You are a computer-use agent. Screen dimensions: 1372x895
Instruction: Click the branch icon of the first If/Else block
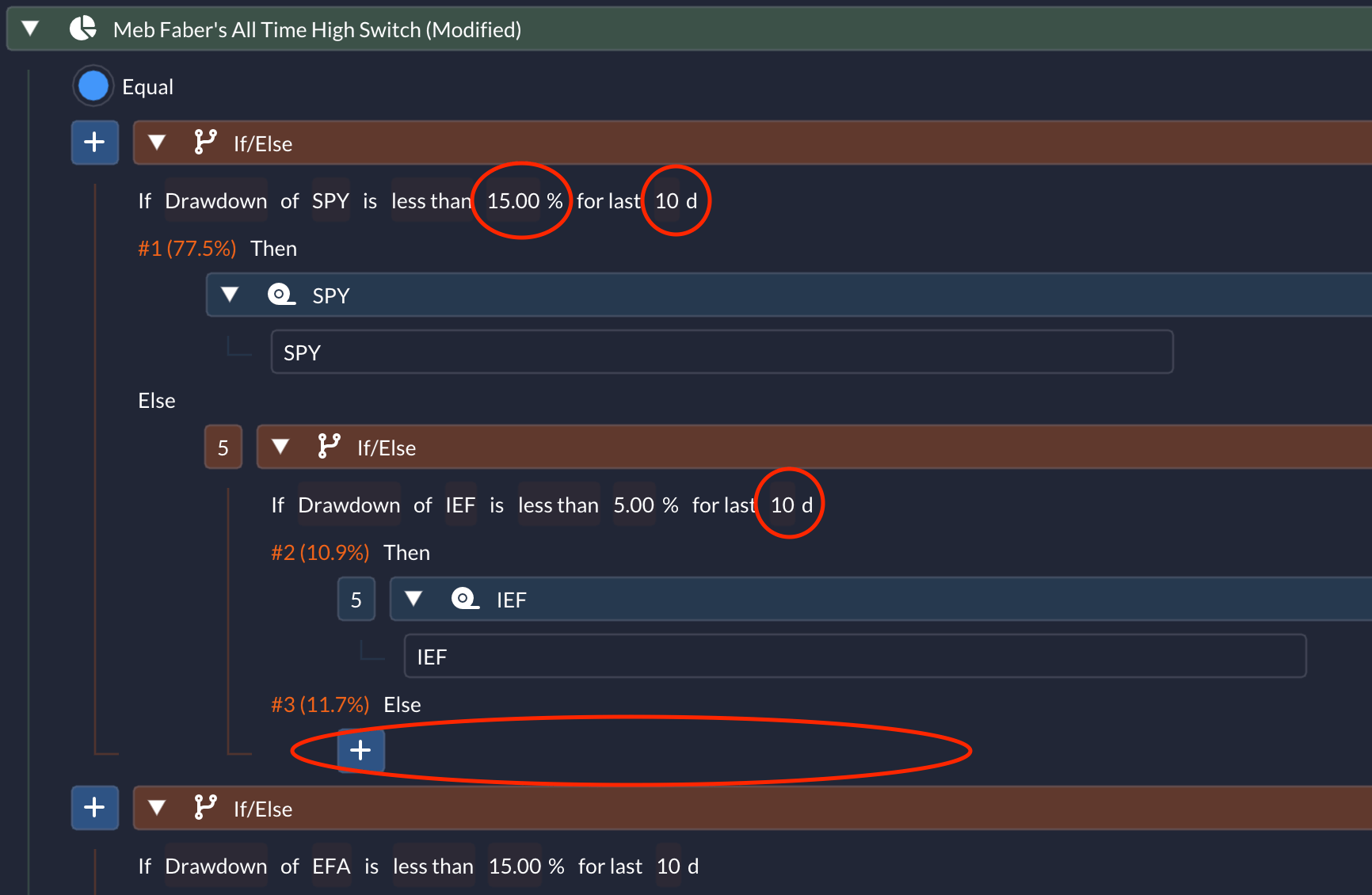205,143
